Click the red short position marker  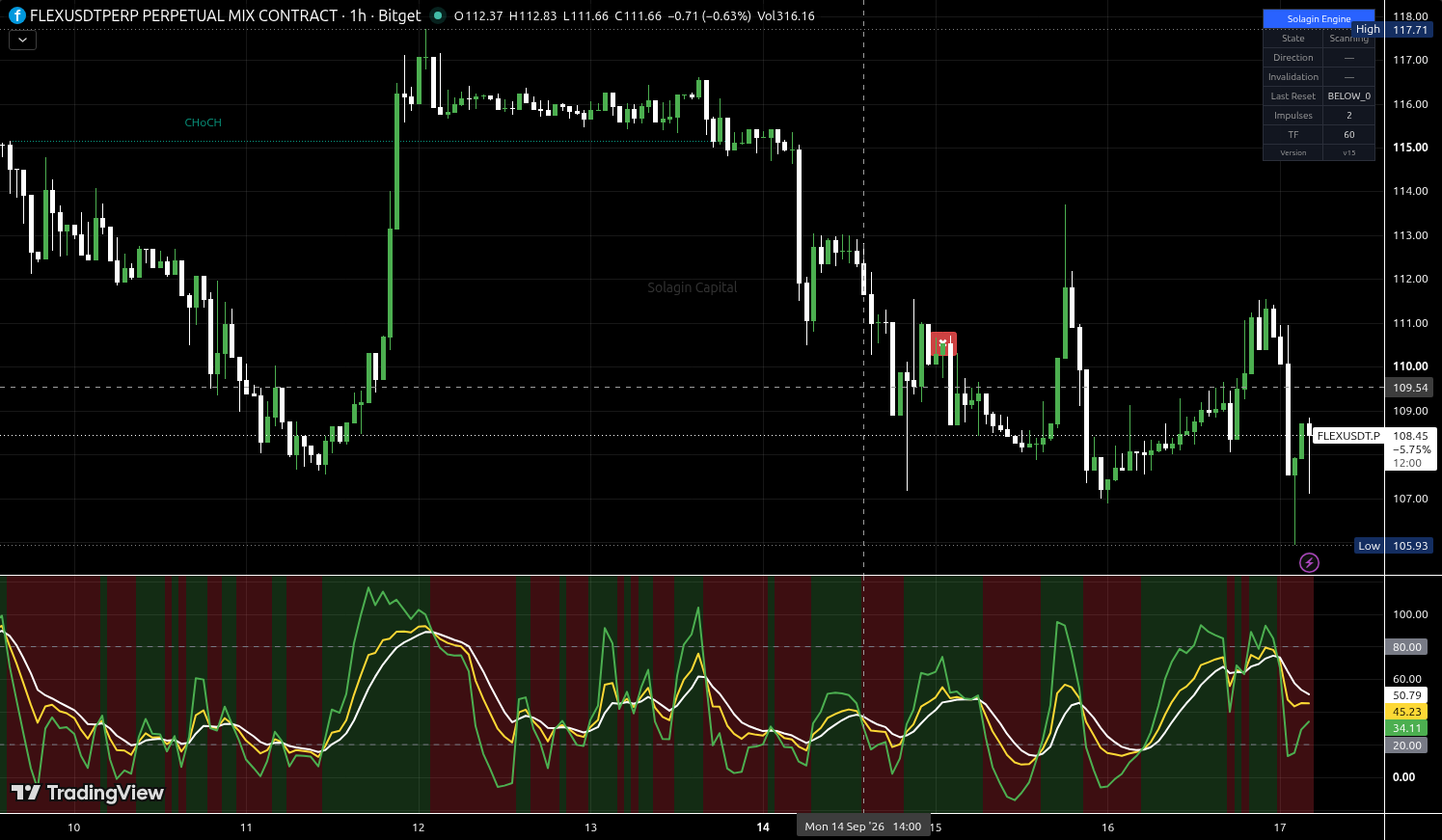click(943, 343)
